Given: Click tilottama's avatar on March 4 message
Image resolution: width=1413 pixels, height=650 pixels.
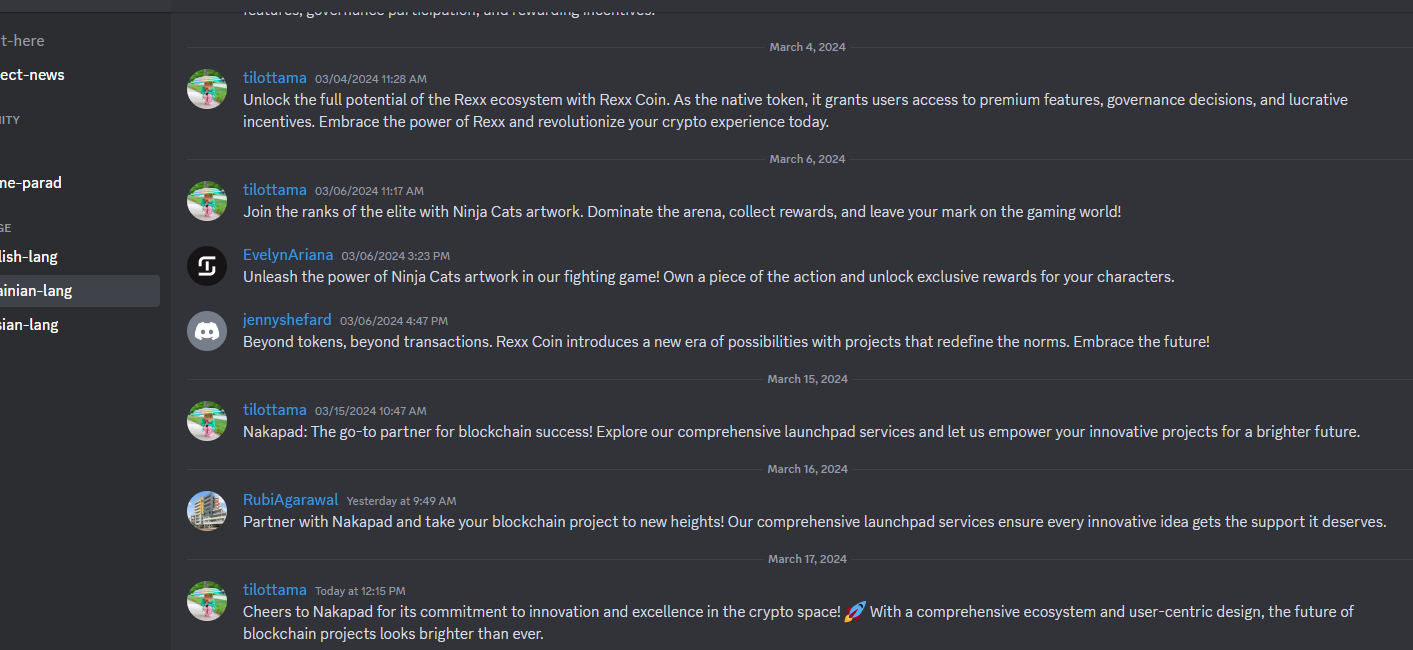Looking at the screenshot, I should click(x=207, y=89).
